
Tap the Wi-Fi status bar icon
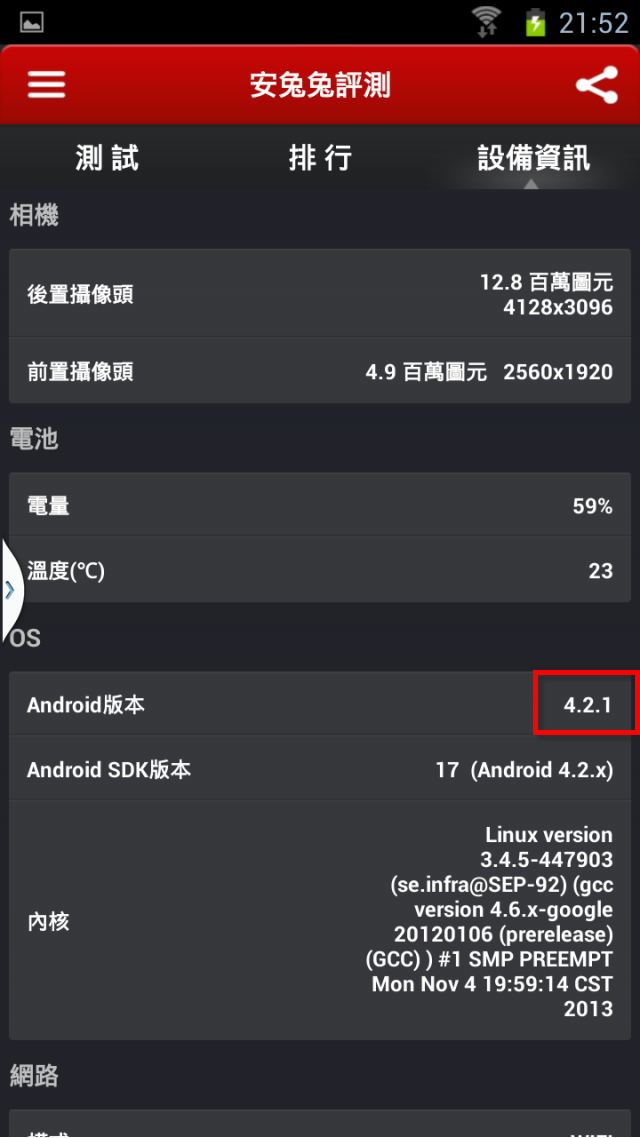coord(488,22)
